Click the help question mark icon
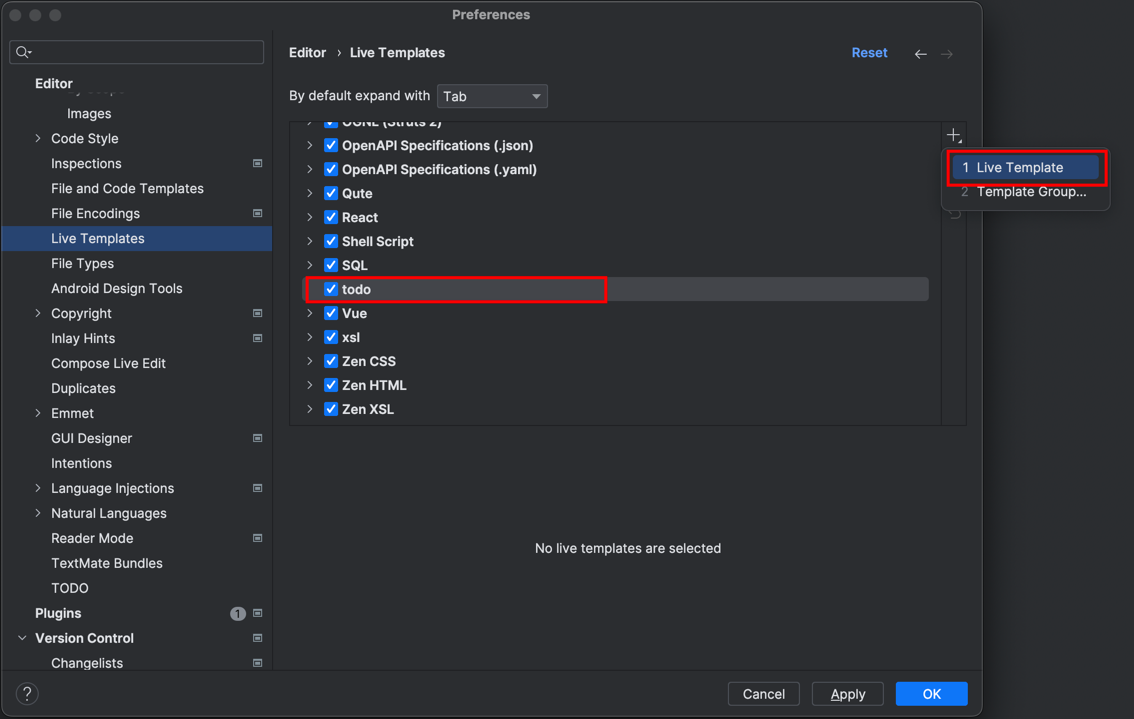 coord(27,693)
